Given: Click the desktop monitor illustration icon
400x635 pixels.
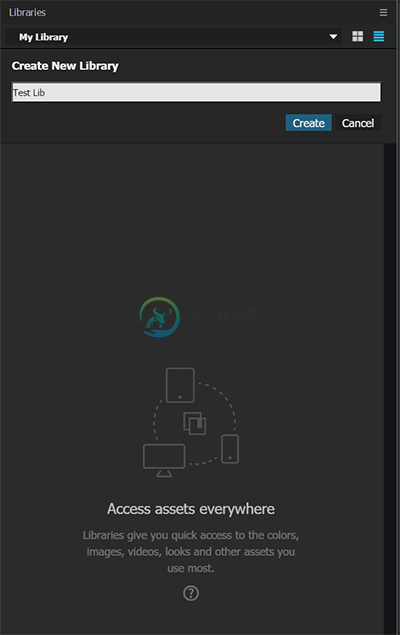Looking at the screenshot, I should click(164, 460).
